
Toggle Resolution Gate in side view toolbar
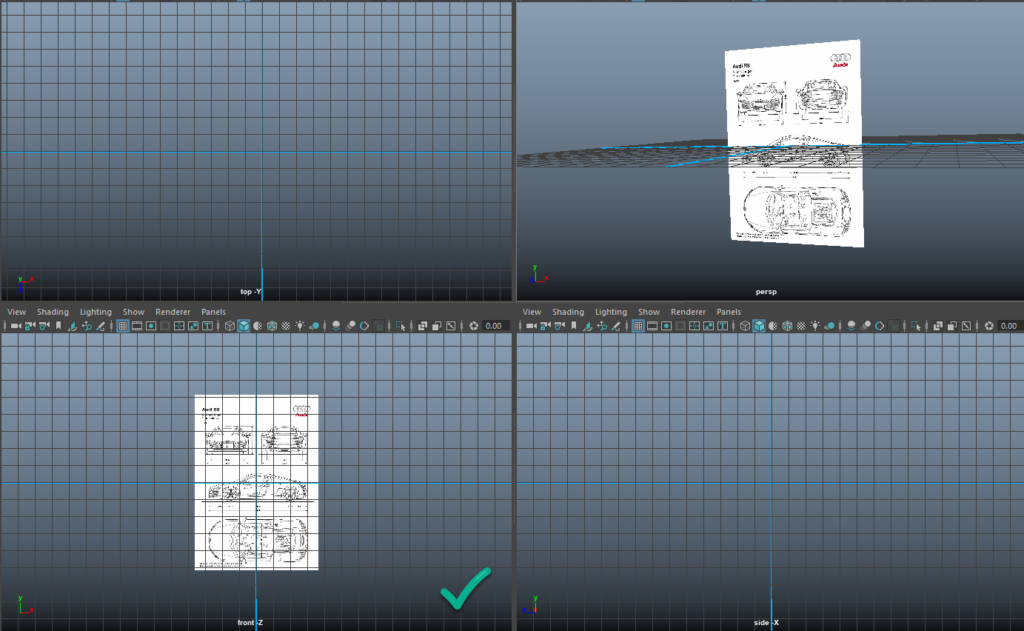tap(666, 326)
